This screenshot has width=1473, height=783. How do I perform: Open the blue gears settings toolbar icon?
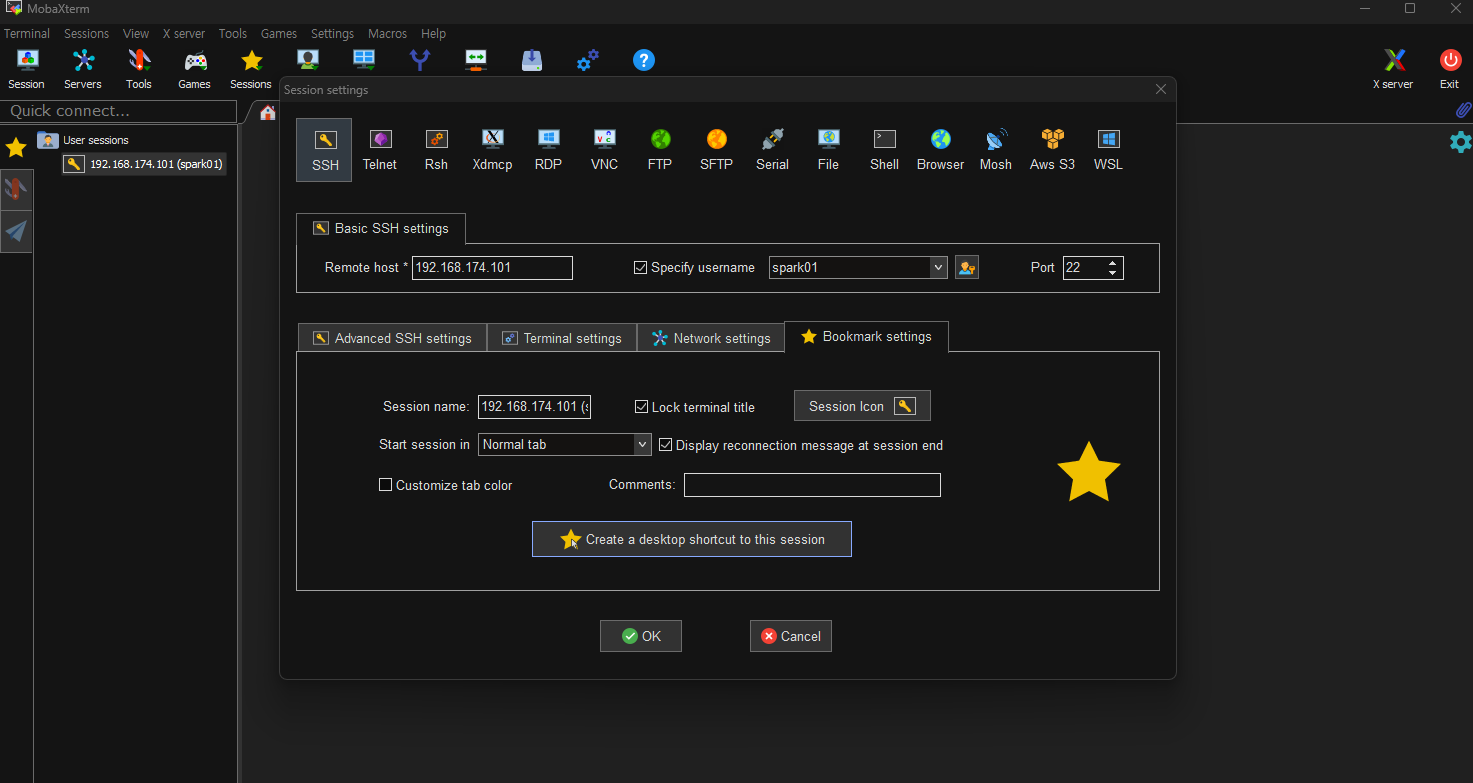[x=588, y=60]
